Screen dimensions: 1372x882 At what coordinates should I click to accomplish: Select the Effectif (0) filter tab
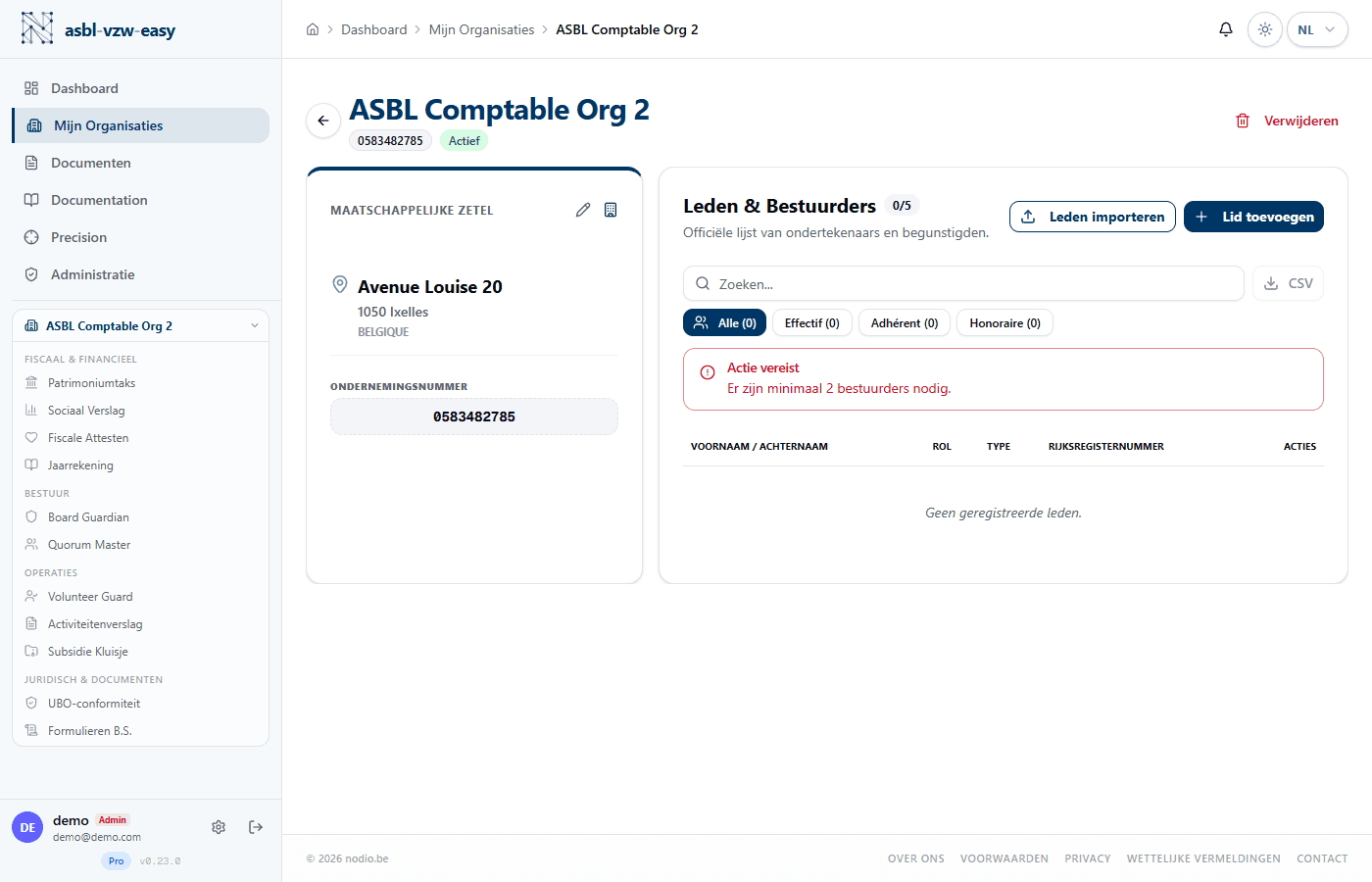812,322
